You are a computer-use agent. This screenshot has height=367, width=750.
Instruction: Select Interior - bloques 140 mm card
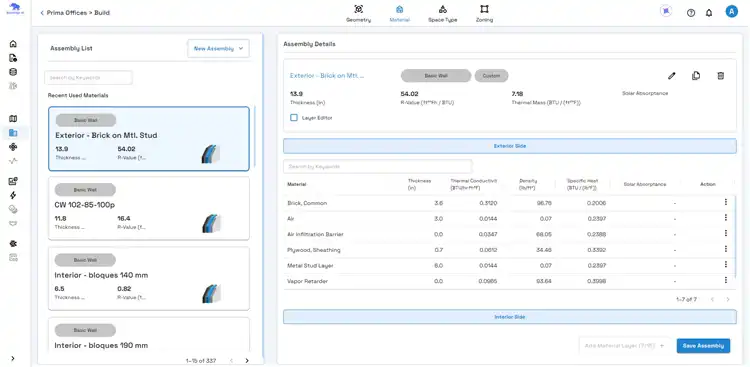tap(149, 278)
